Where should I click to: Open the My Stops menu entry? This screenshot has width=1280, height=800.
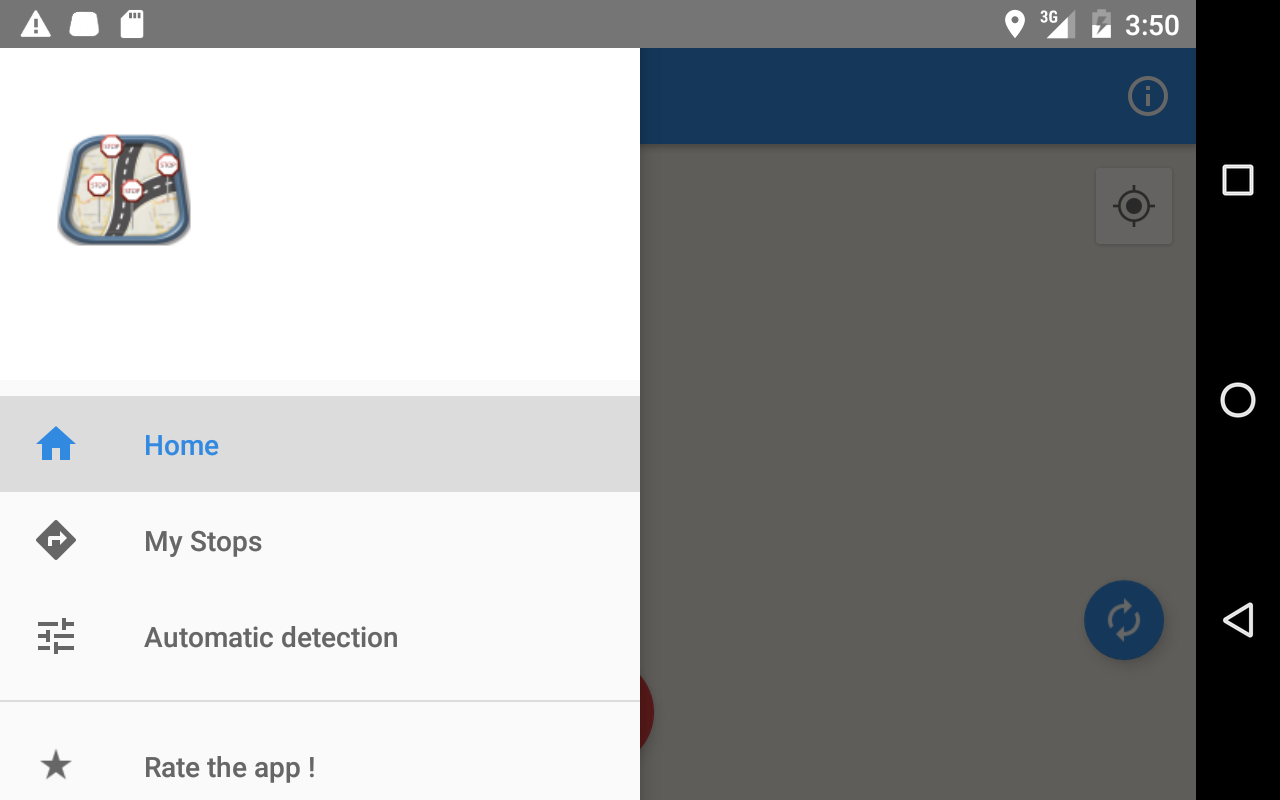320,541
